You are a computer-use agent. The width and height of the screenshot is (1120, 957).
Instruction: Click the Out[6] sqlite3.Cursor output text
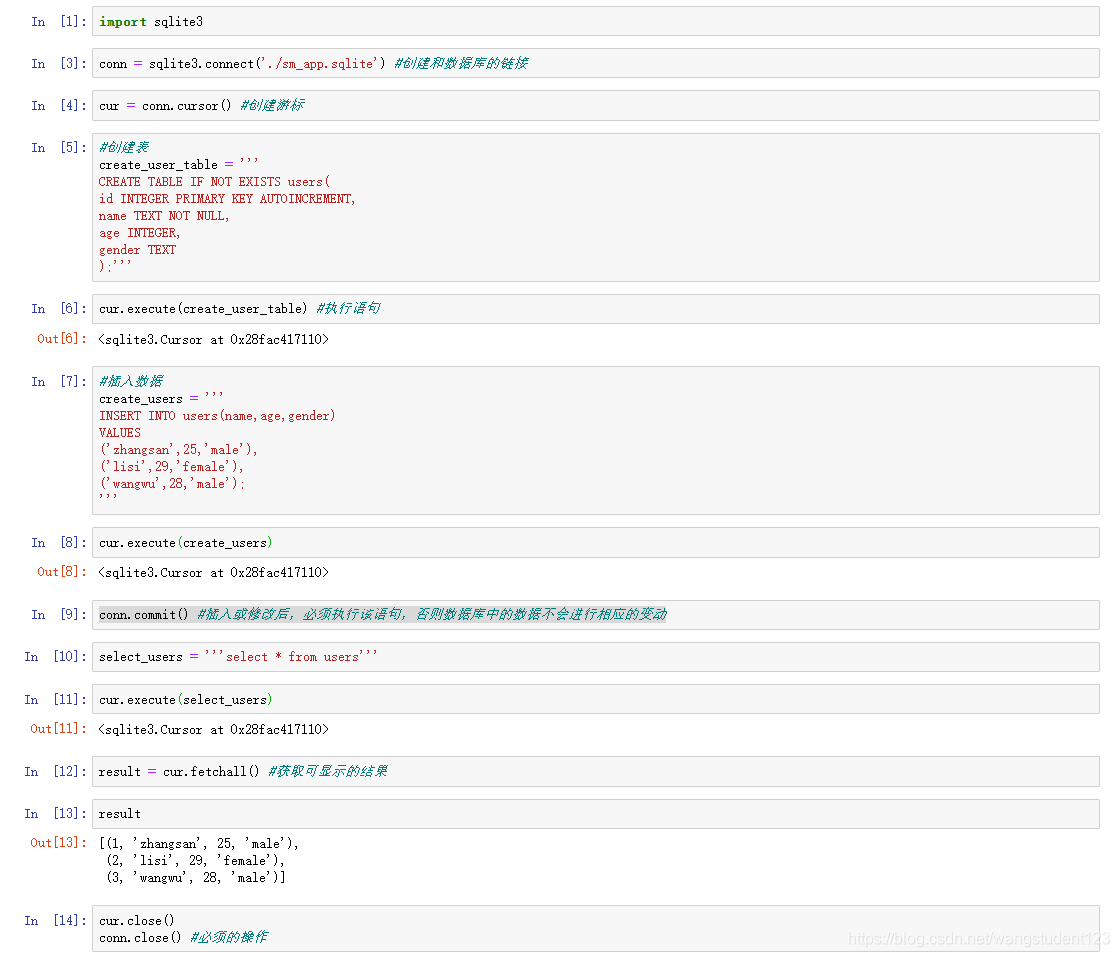pyautogui.click(x=214, y=340)
